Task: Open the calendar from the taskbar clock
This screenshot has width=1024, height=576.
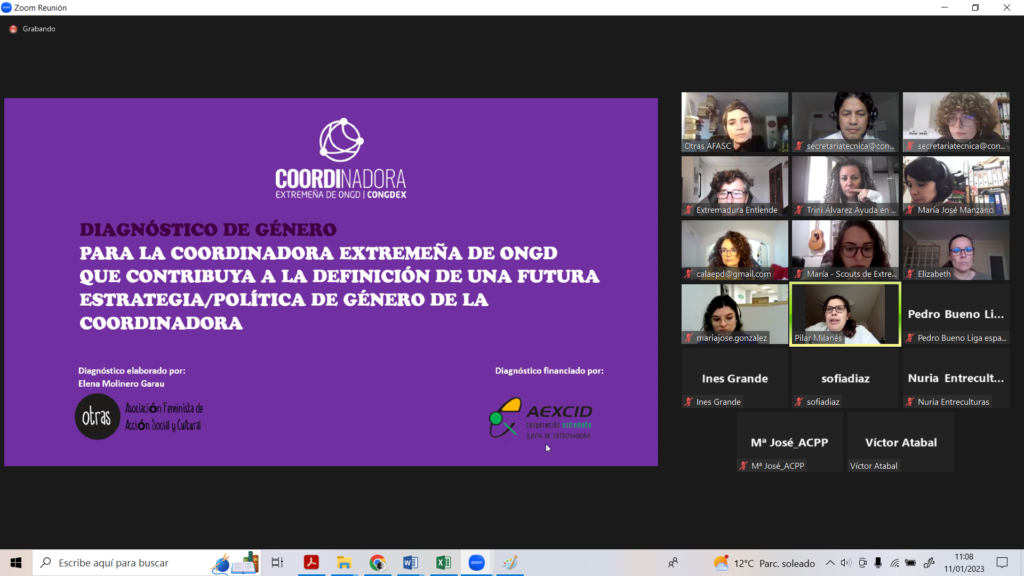Action: coord(966,563)
